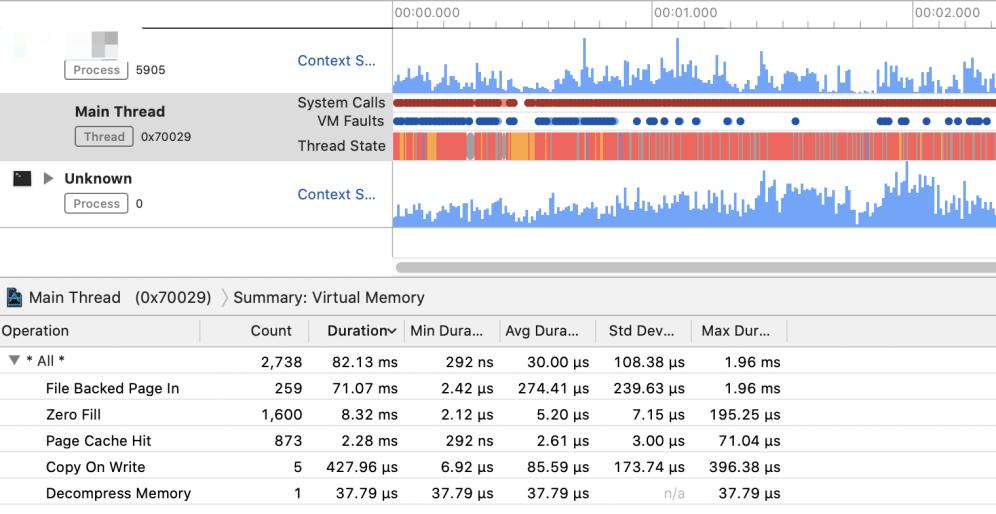The image size is (996, 514).
Task: Click the Main Thread icon in path bar
Action: [14, 297]
